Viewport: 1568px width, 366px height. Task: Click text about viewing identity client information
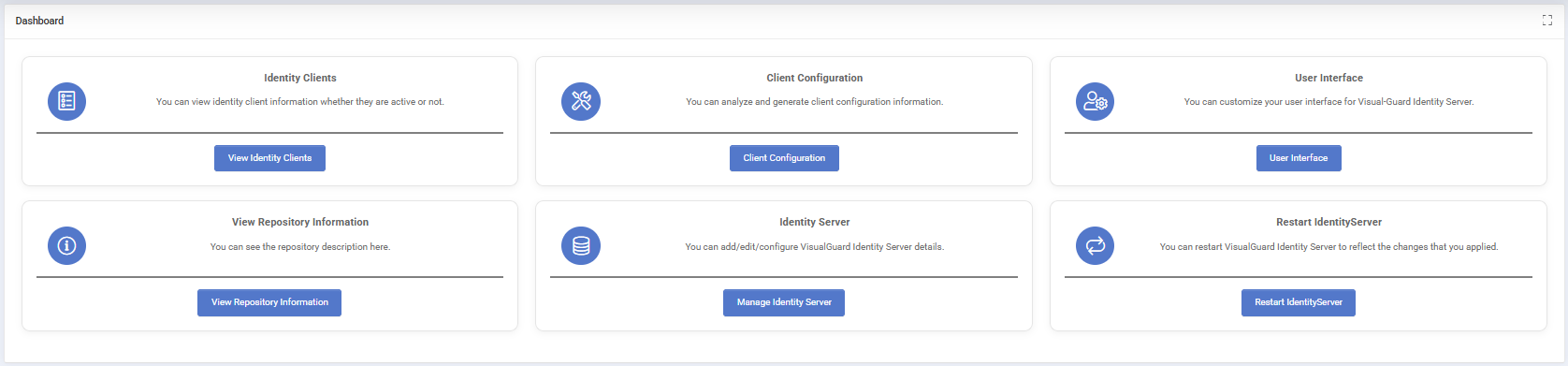pos(300,102)
